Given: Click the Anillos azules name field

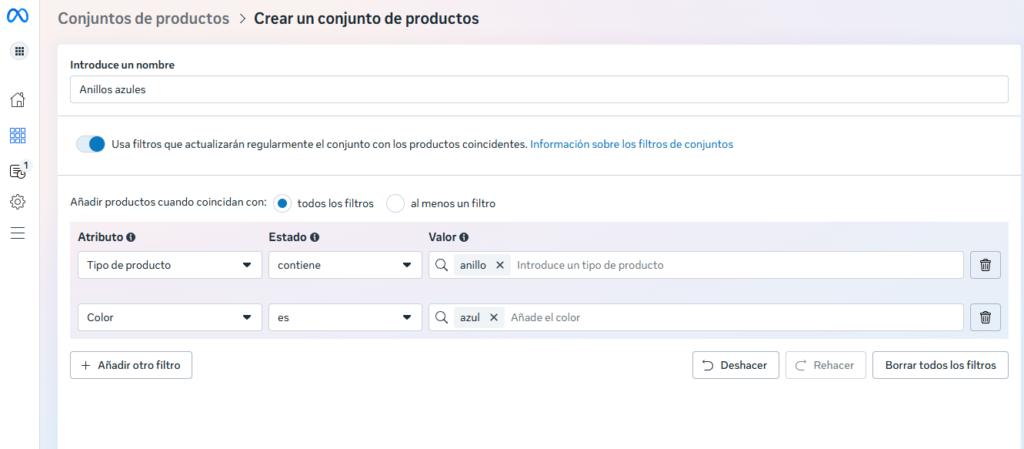Looking at the screenshot, I should 539,89.
